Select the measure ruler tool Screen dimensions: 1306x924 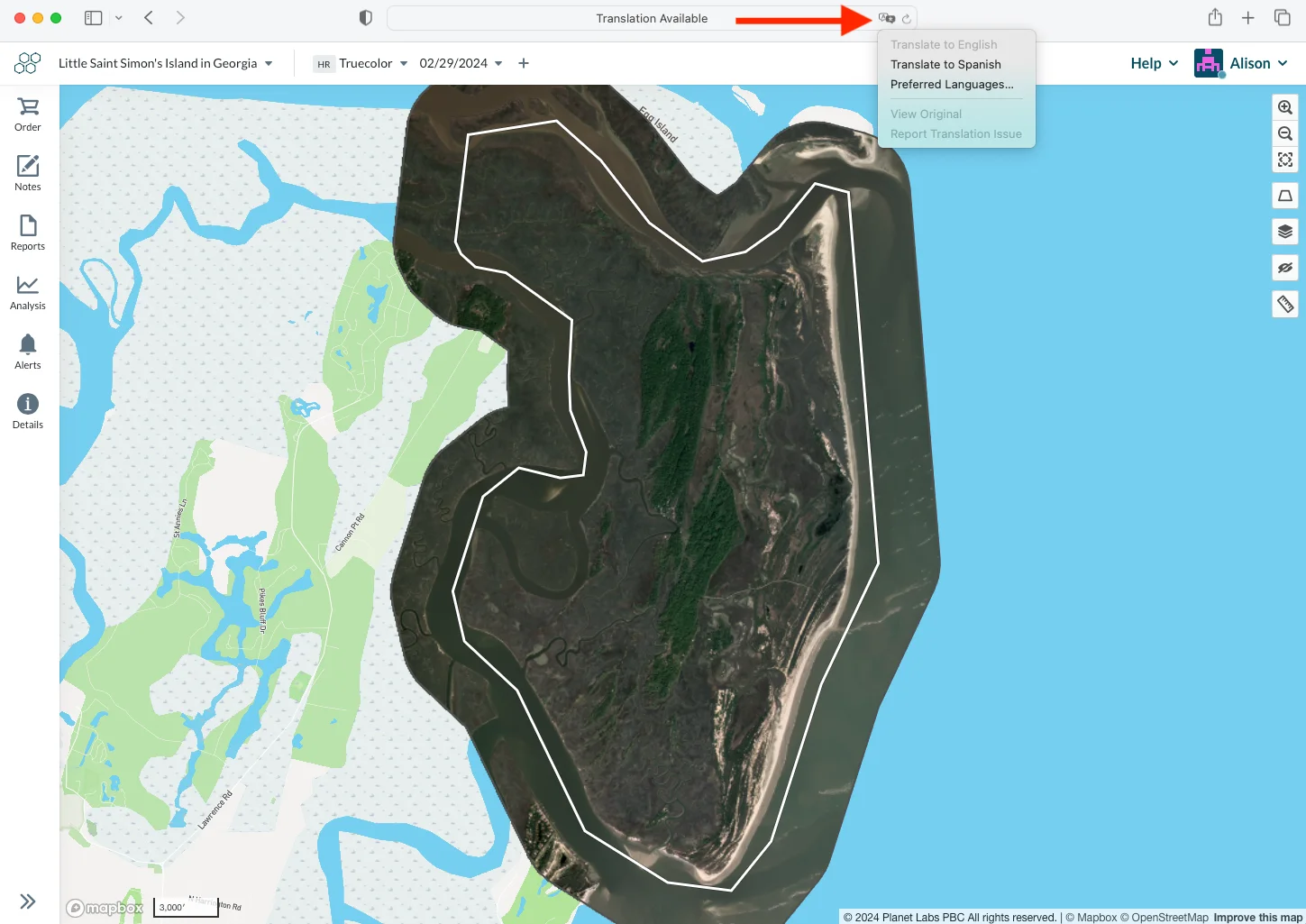(1285, 305)
